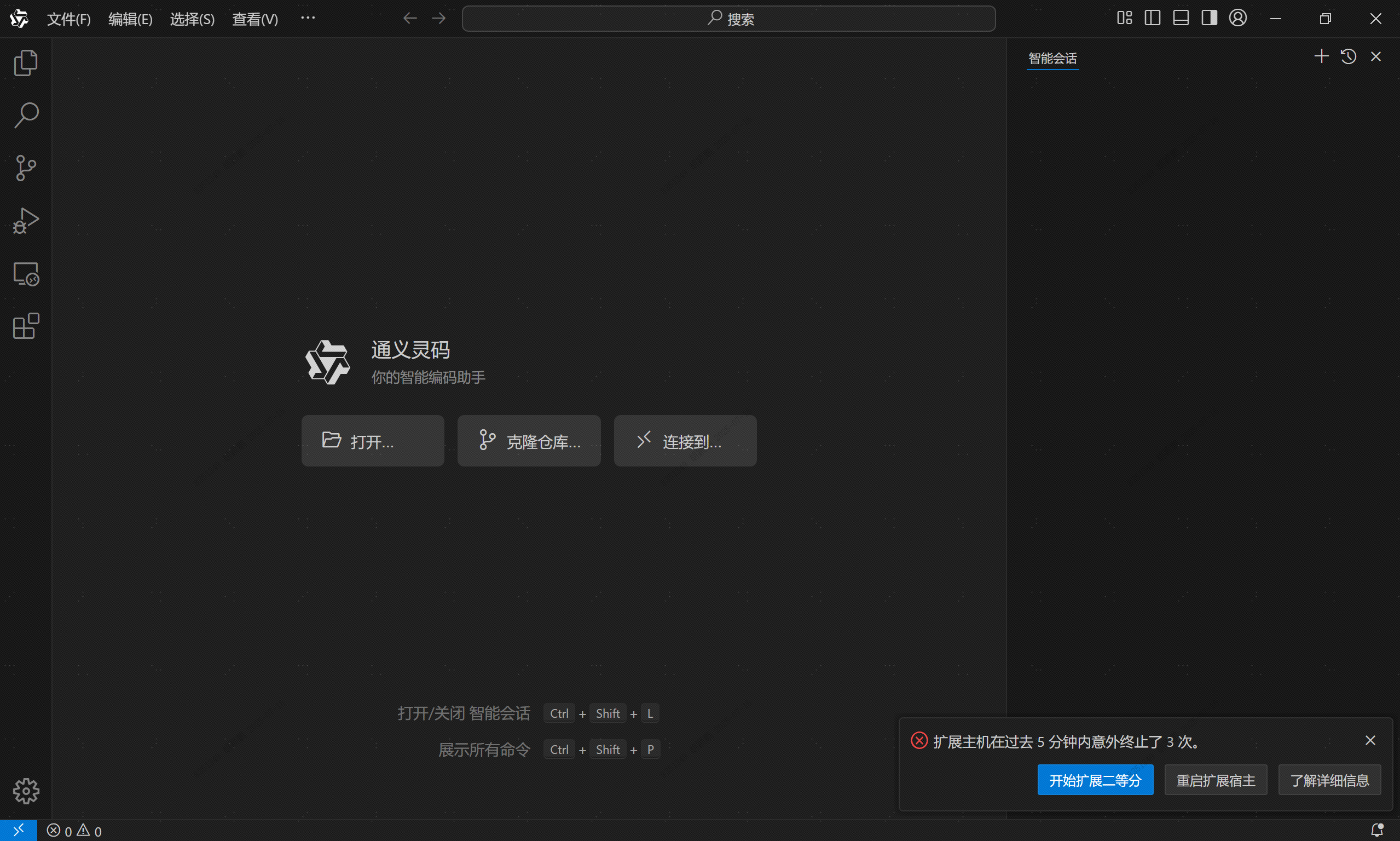The width and height of the screenshot is (1400, 841).
Task: Show chat history in 智能会话 panel
Action: tap(1349, 57)
